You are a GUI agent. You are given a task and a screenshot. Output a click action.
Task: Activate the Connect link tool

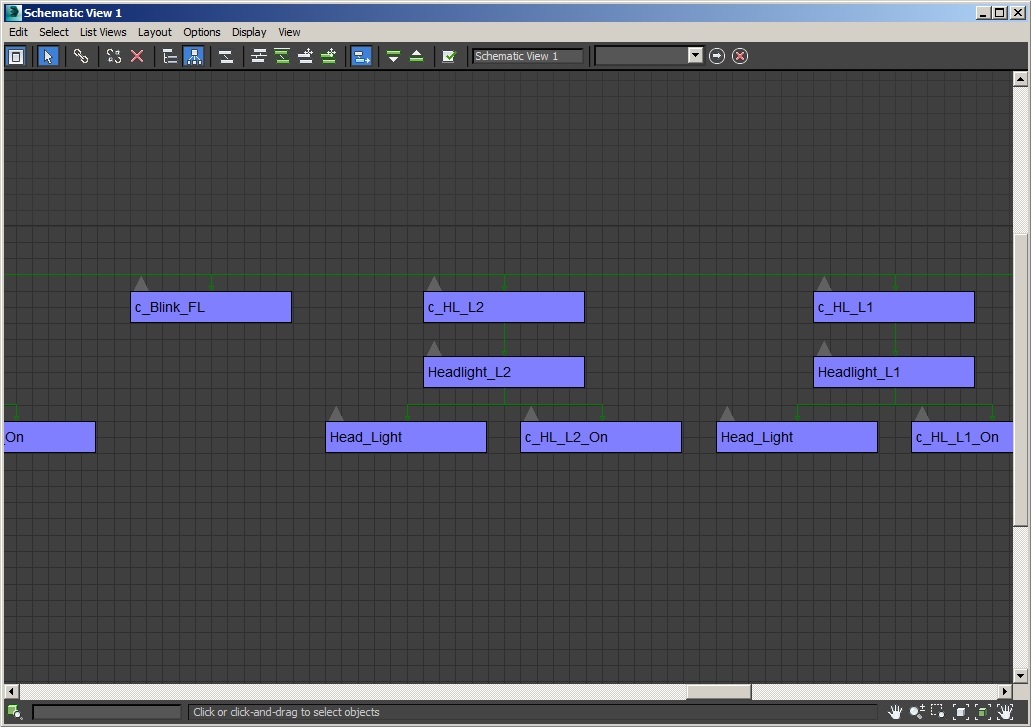[x=81, y=56]
